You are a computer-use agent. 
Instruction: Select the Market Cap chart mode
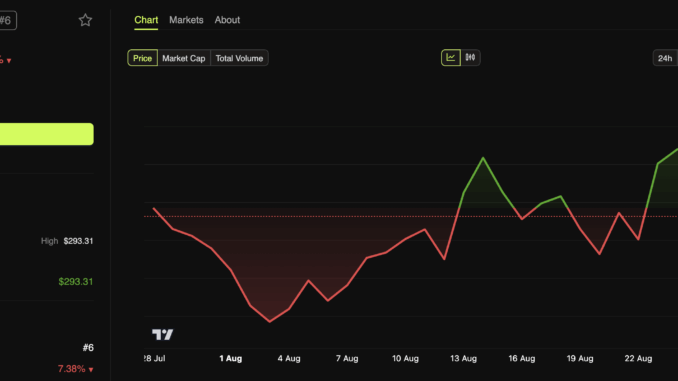click(184, 58)
